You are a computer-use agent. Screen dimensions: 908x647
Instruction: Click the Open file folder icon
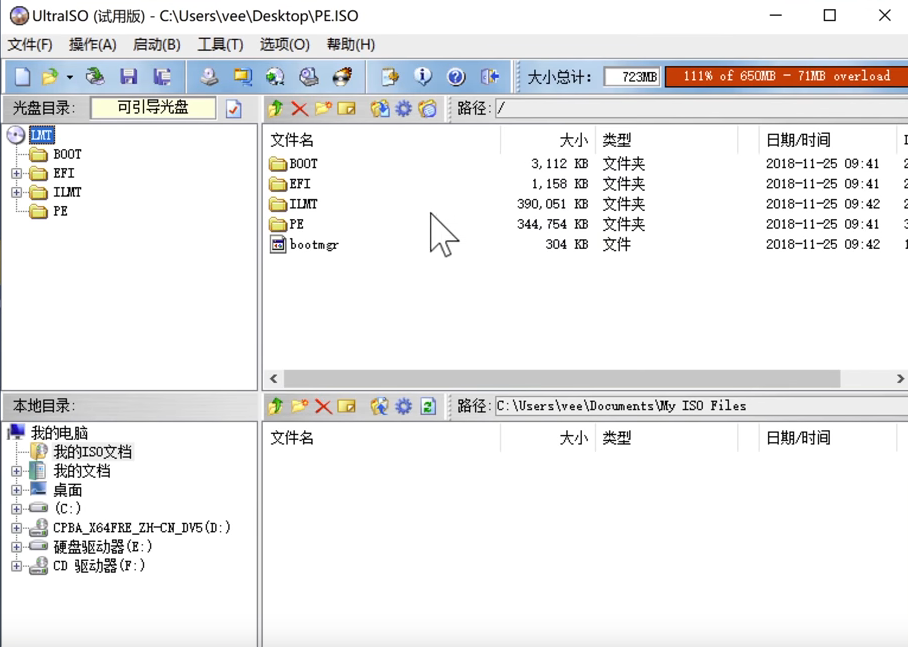(50, 76)
